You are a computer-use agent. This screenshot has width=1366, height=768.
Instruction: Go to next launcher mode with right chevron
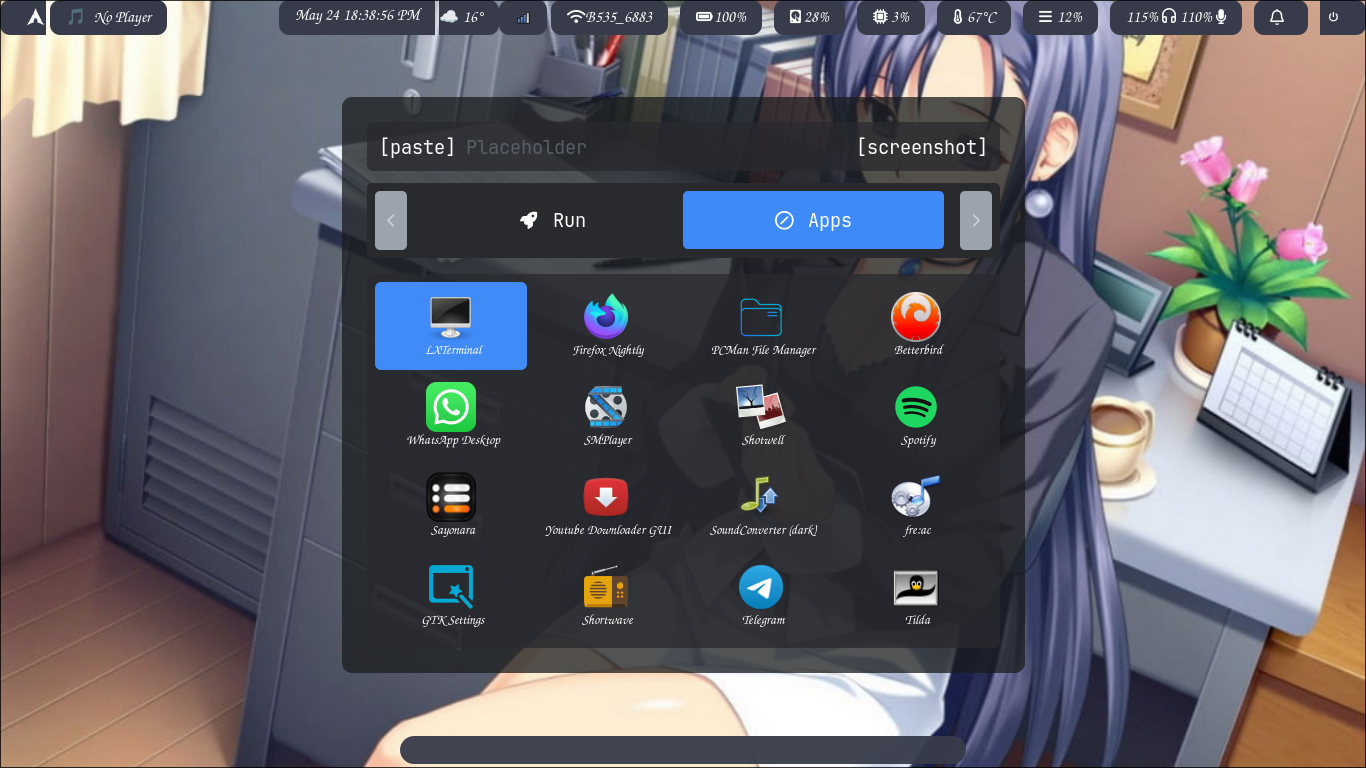tap(976, 220)
